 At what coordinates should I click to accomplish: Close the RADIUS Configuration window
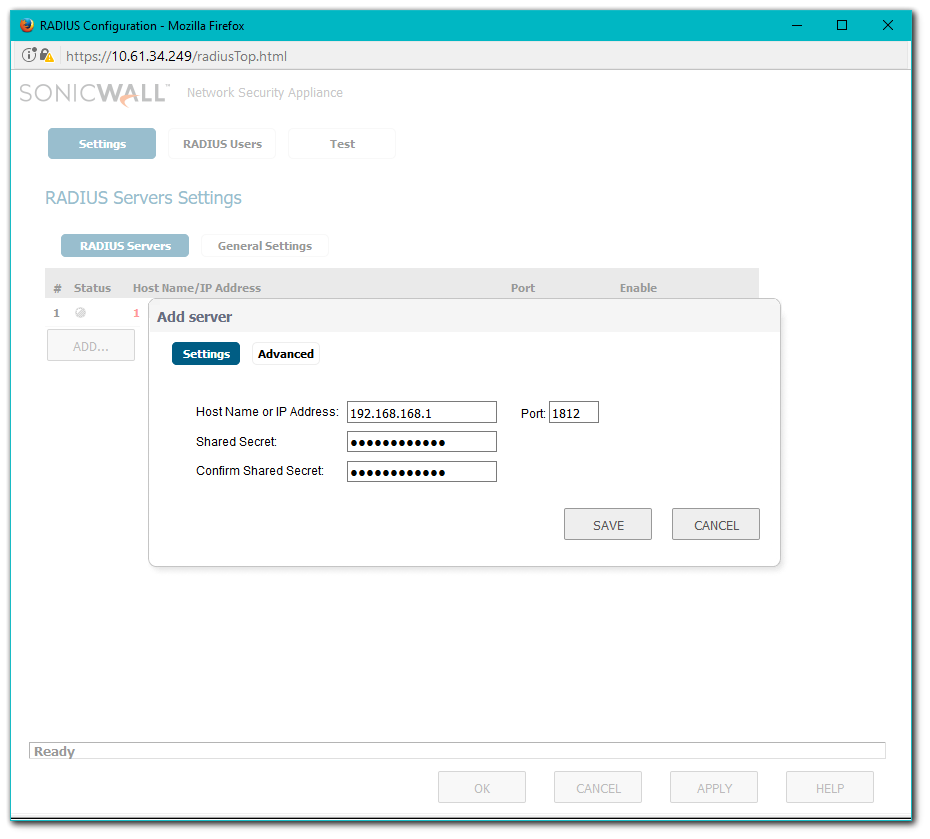(x=887, y=25)
